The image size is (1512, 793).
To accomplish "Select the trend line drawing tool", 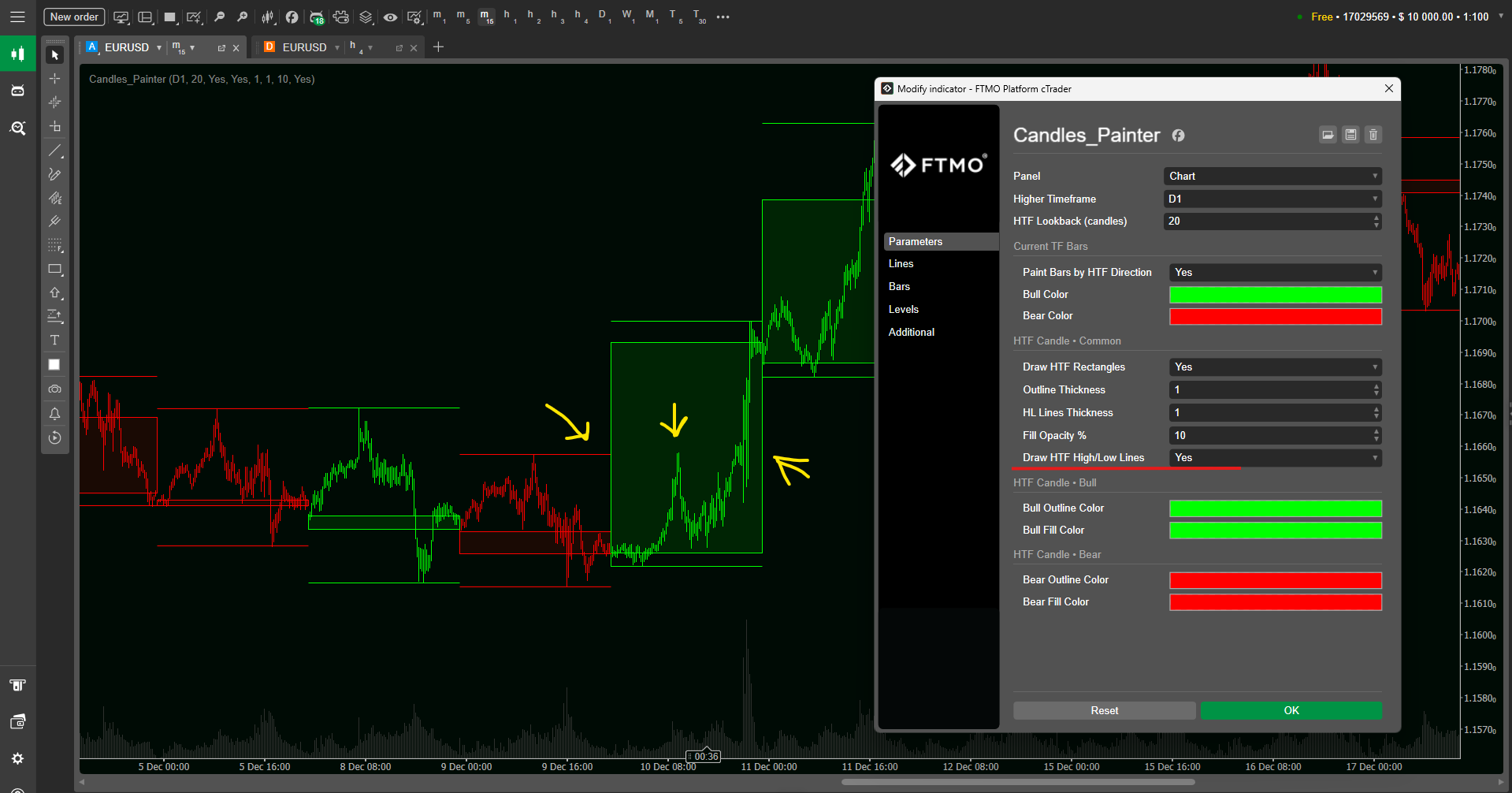I will (x=54, y=151).
